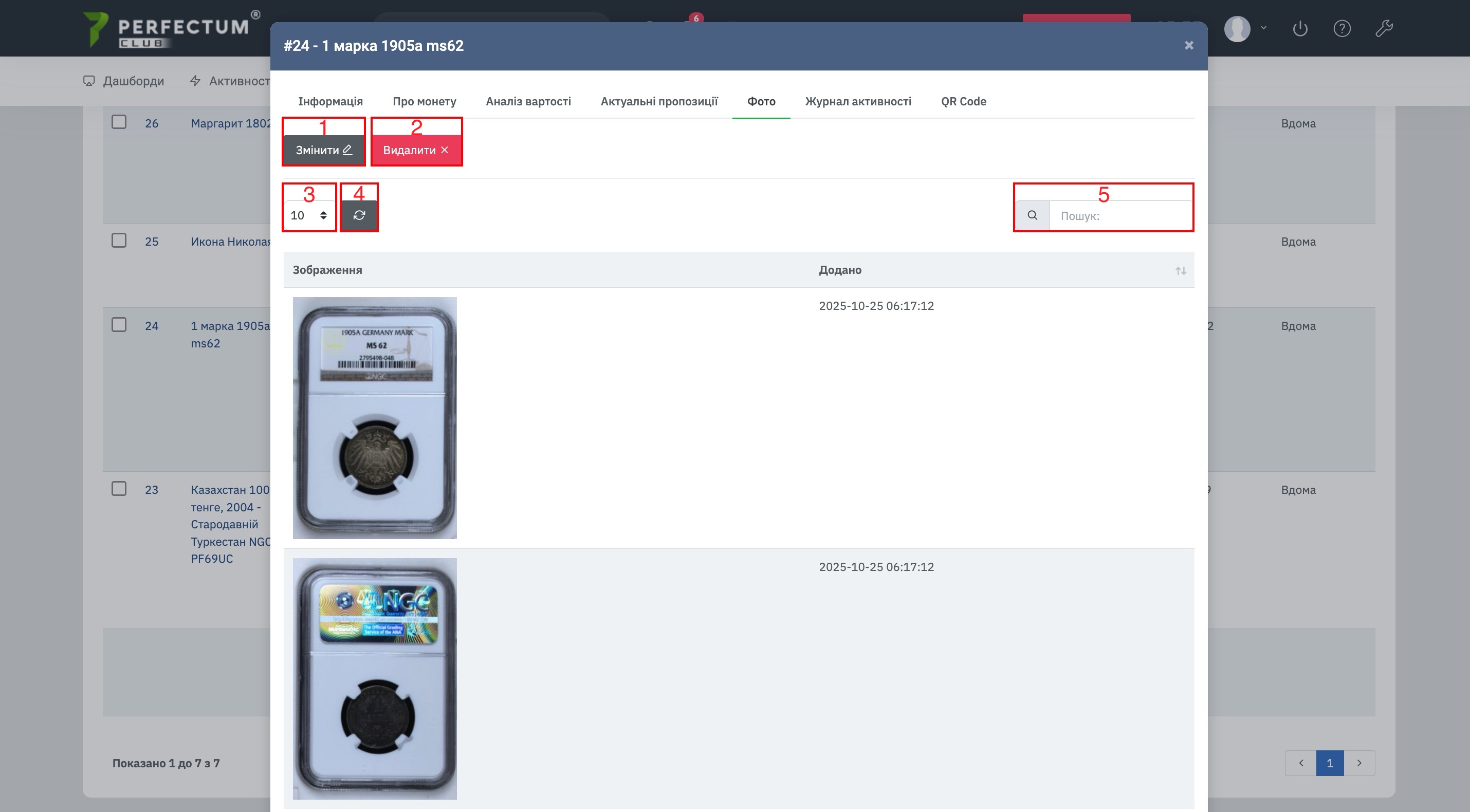Click the search magnifier icon
1470x812 pixels.
point(1032,215)
